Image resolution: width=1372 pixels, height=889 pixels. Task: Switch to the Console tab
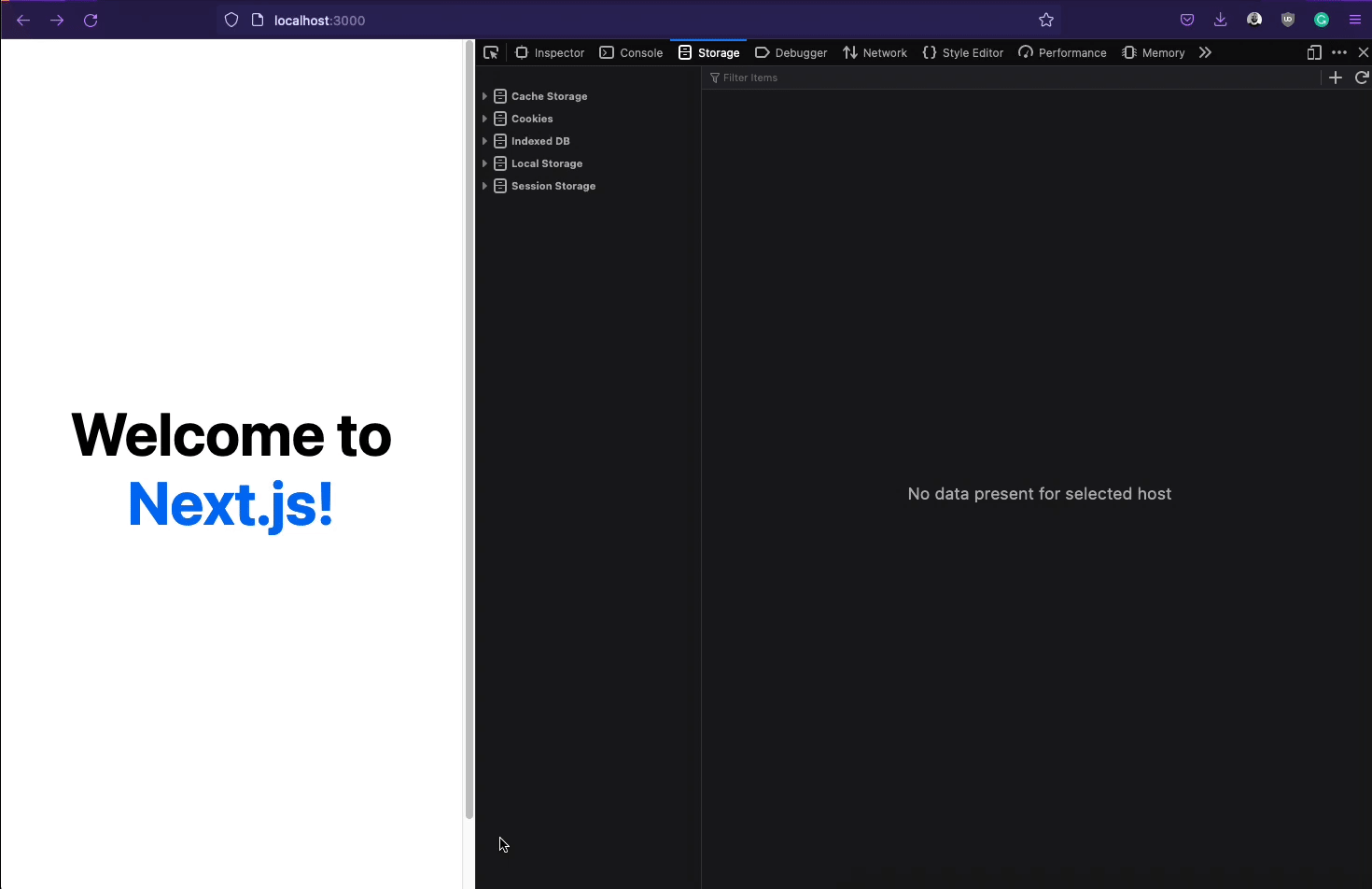pos(631,52)
